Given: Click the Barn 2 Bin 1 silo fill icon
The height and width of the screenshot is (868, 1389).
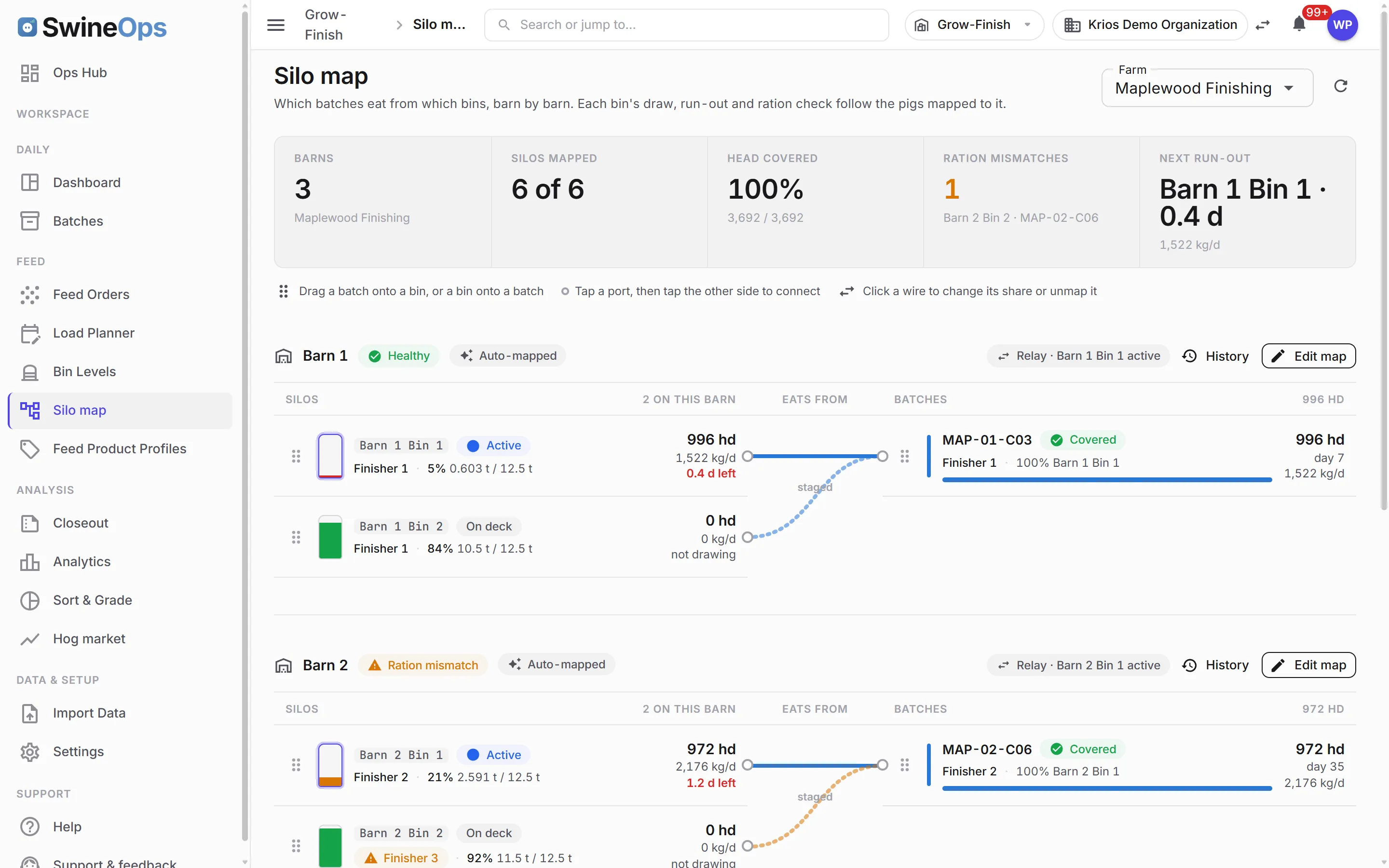Looking at the screenshot, I should [330, 765].
